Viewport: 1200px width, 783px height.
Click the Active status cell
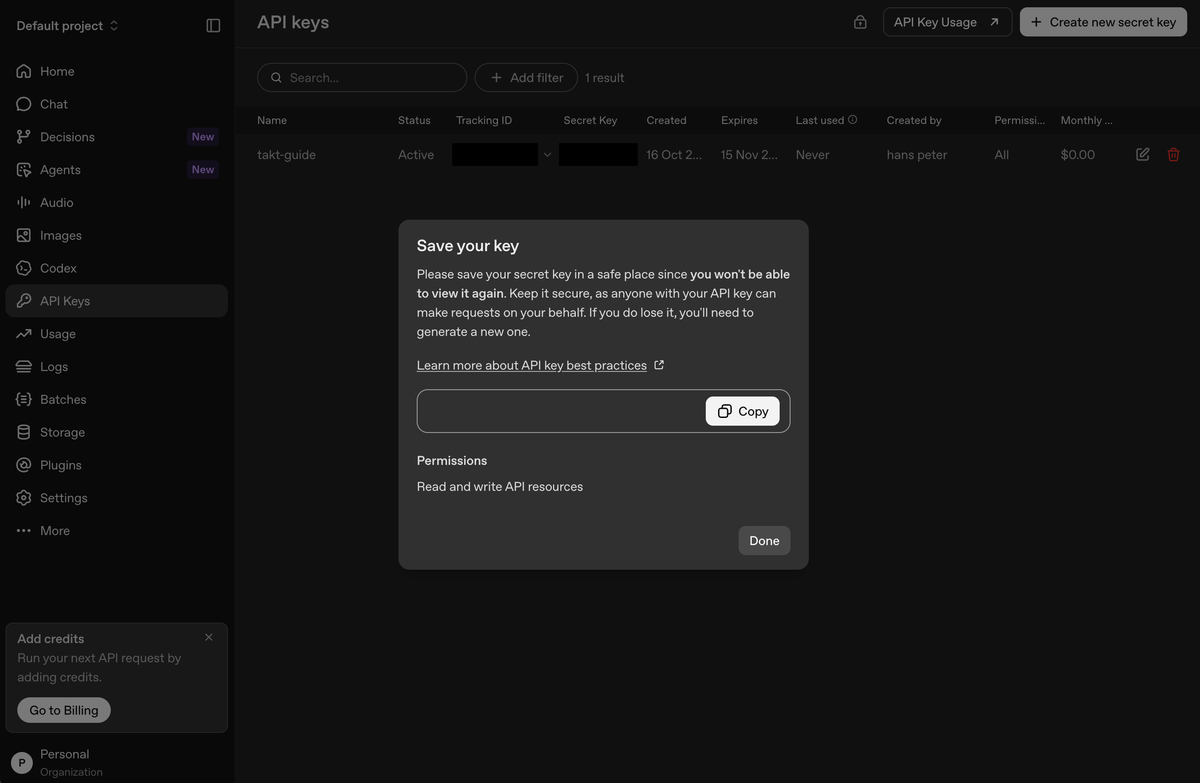click(x=416, y=155)
